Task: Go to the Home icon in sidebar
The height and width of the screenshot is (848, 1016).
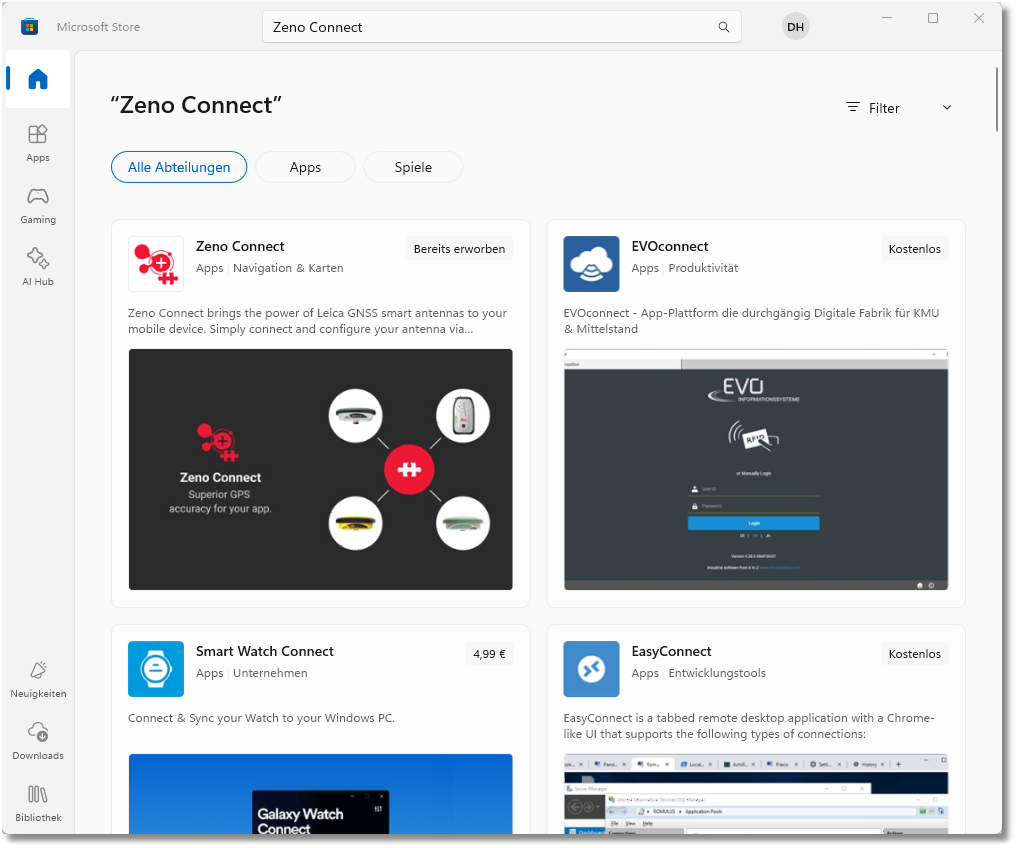Action: pyautogui.click(x=38, y=79)
